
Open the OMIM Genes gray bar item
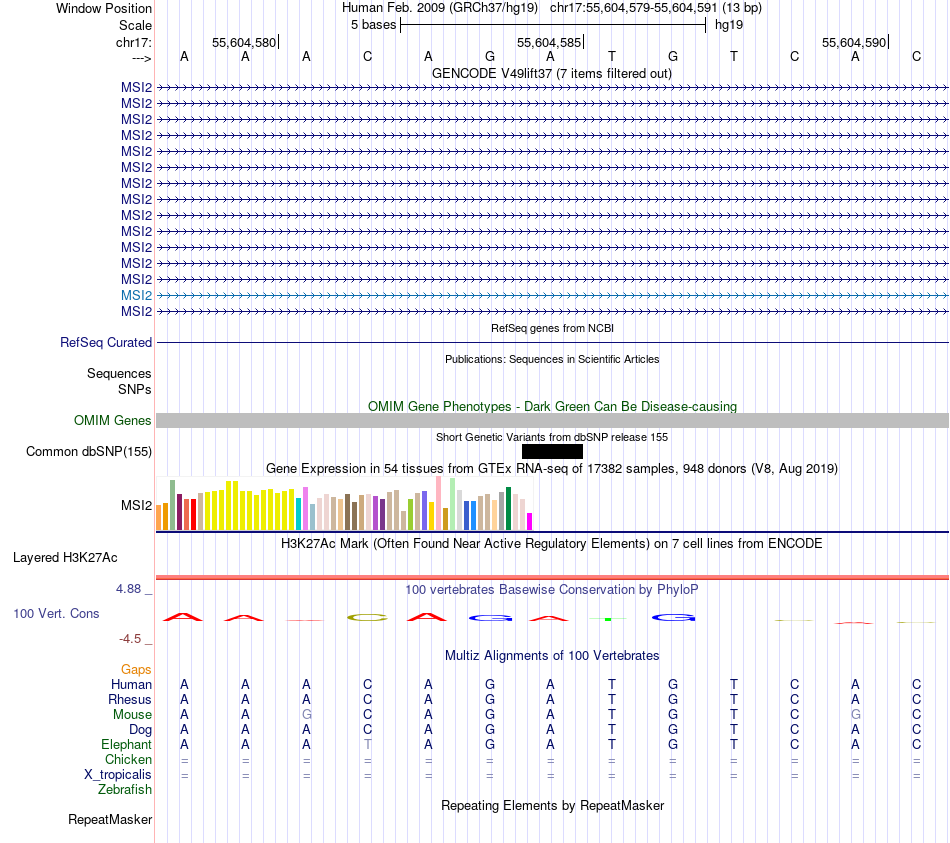coord(552,421)
